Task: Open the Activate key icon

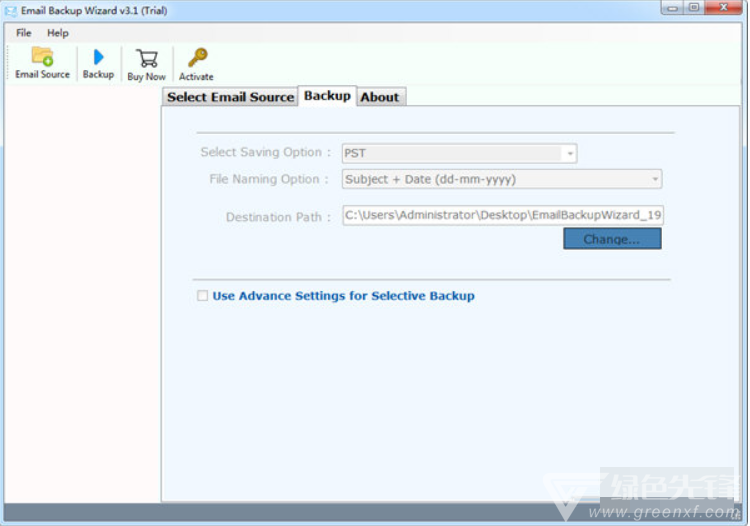Action: coord(198,57)
